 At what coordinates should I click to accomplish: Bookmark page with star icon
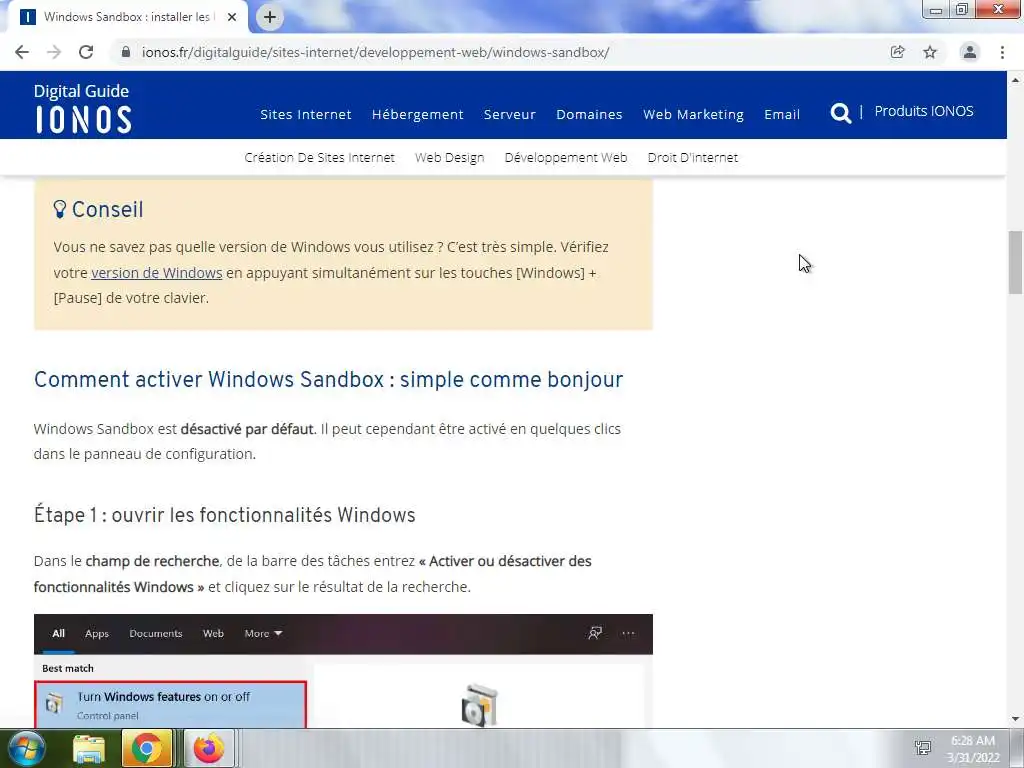pyautogui.click(x=930, y=52)
